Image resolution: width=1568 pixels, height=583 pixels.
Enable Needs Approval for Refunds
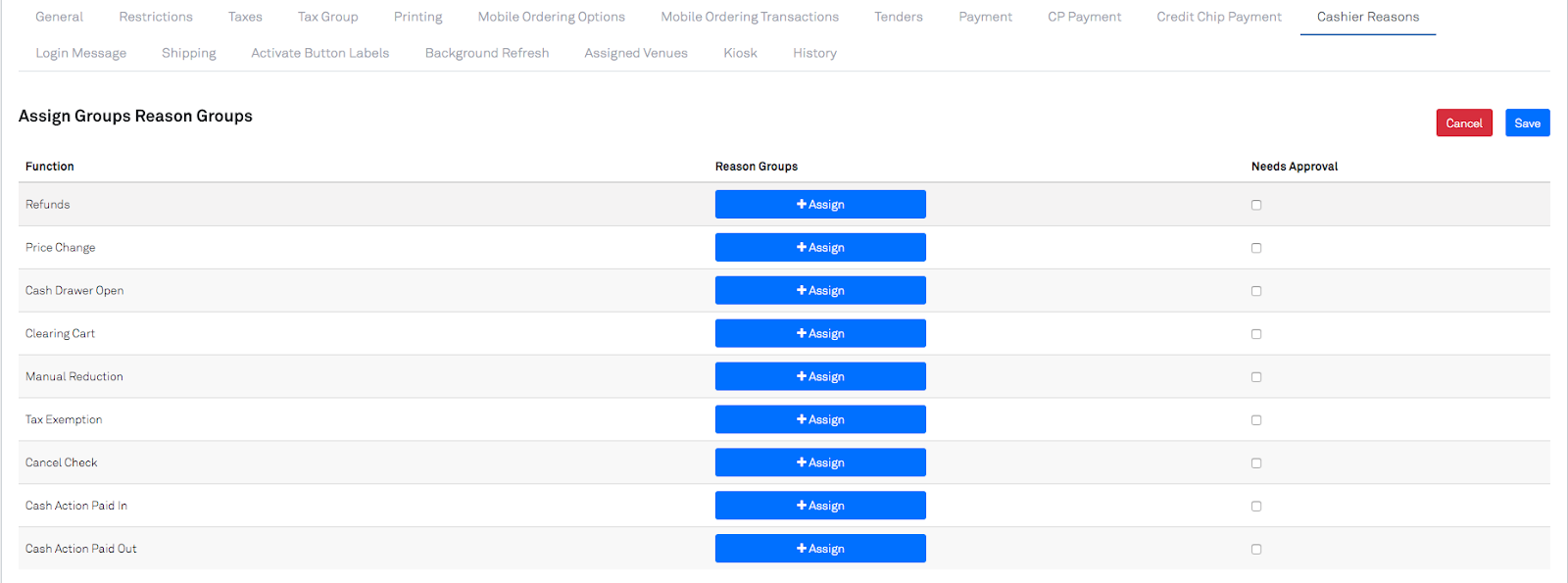point(1256,205)
